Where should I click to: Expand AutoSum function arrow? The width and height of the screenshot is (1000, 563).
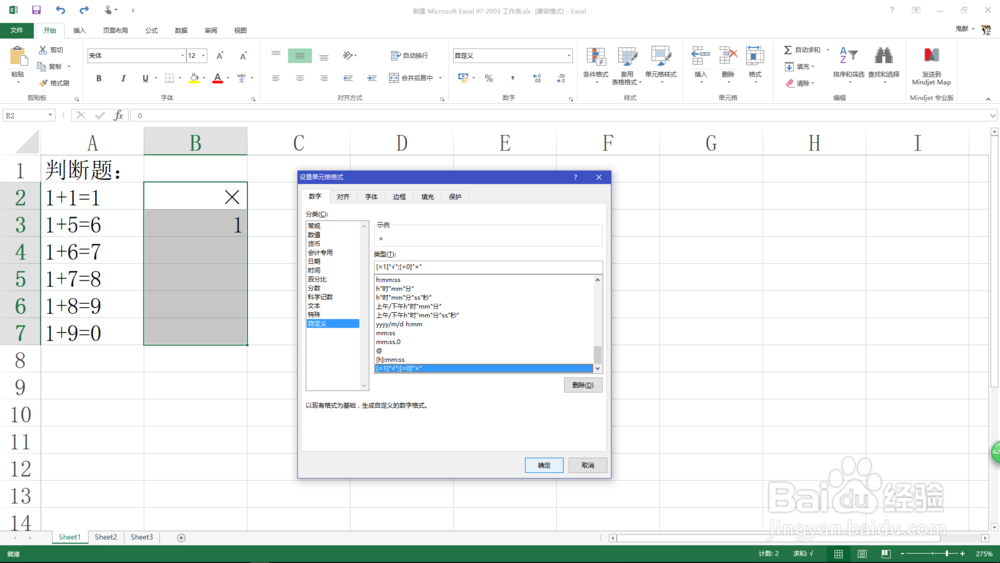pos(828,50)
